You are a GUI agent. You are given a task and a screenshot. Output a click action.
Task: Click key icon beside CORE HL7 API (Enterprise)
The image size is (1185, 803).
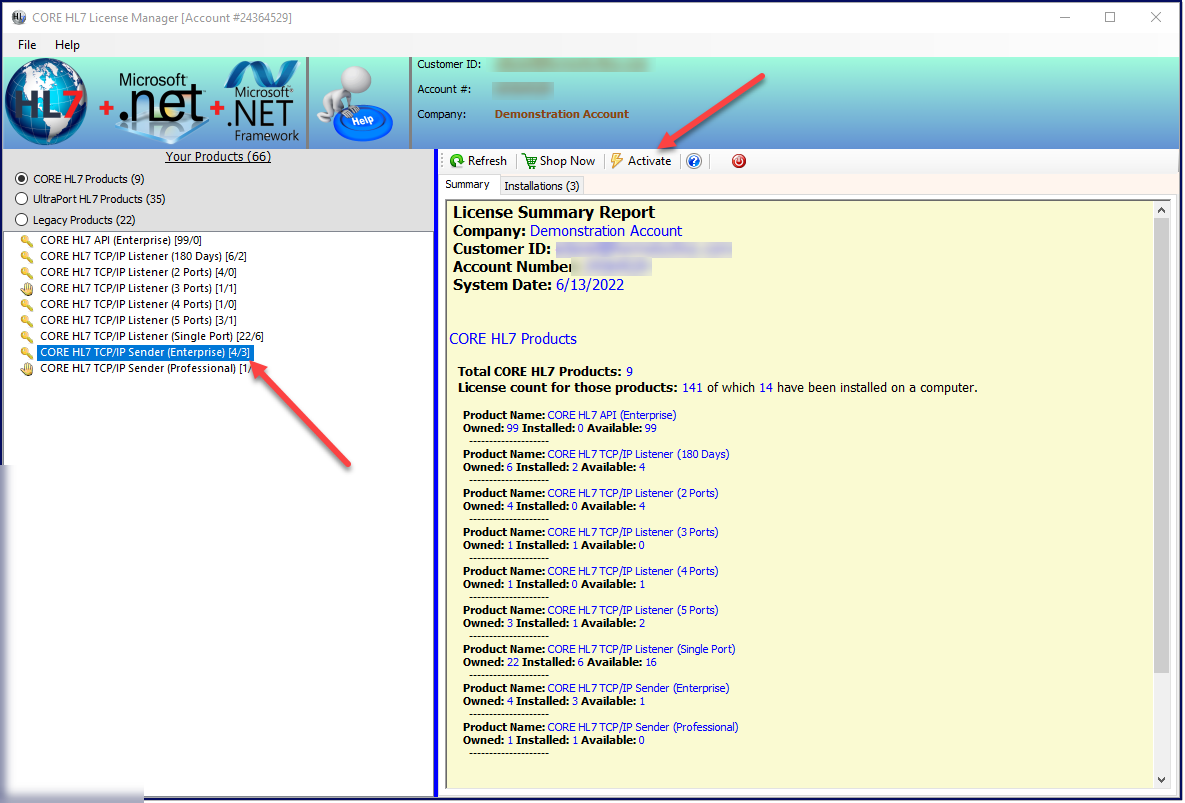tap(26, 241)
